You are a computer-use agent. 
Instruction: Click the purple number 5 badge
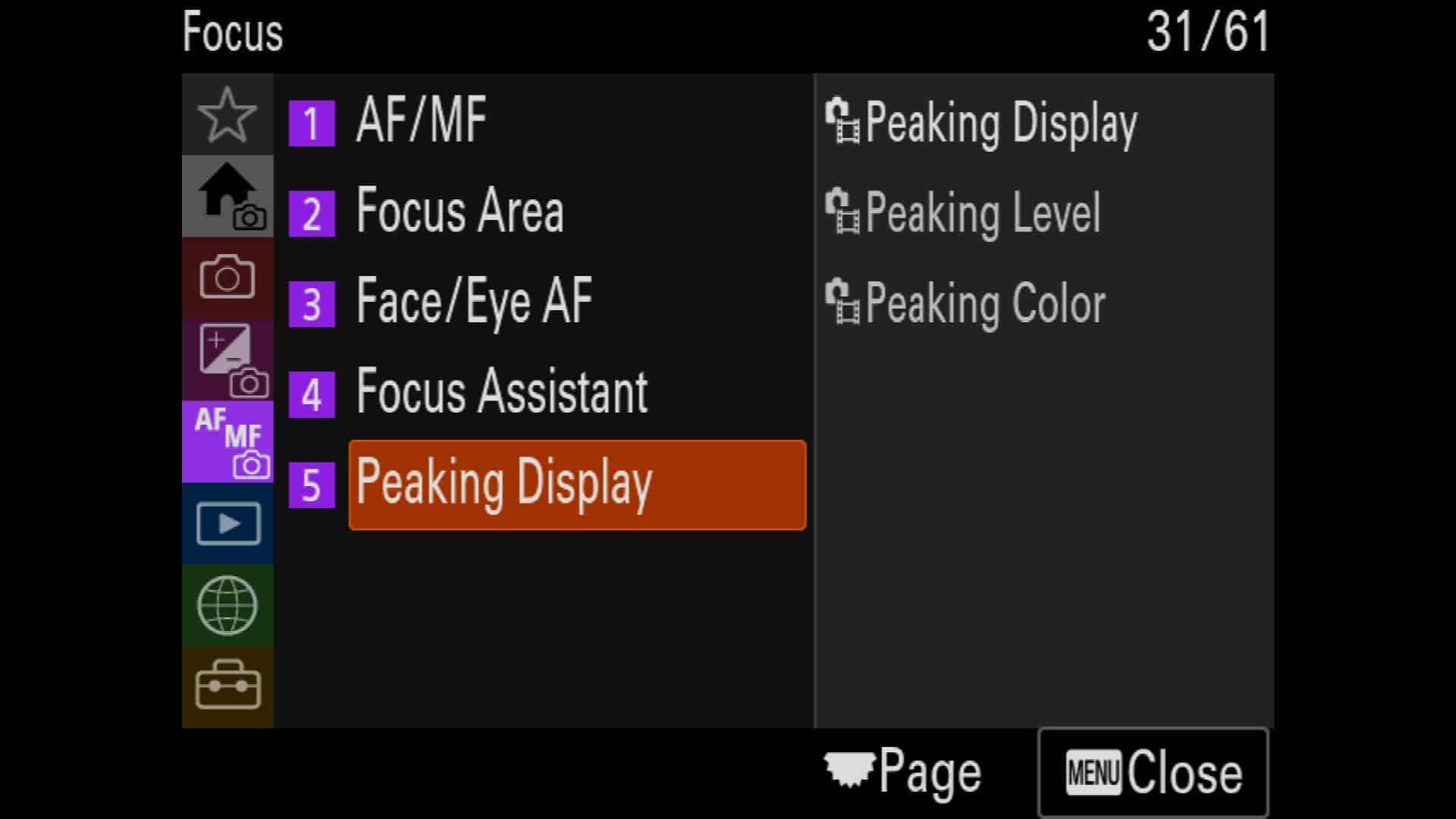312,485
